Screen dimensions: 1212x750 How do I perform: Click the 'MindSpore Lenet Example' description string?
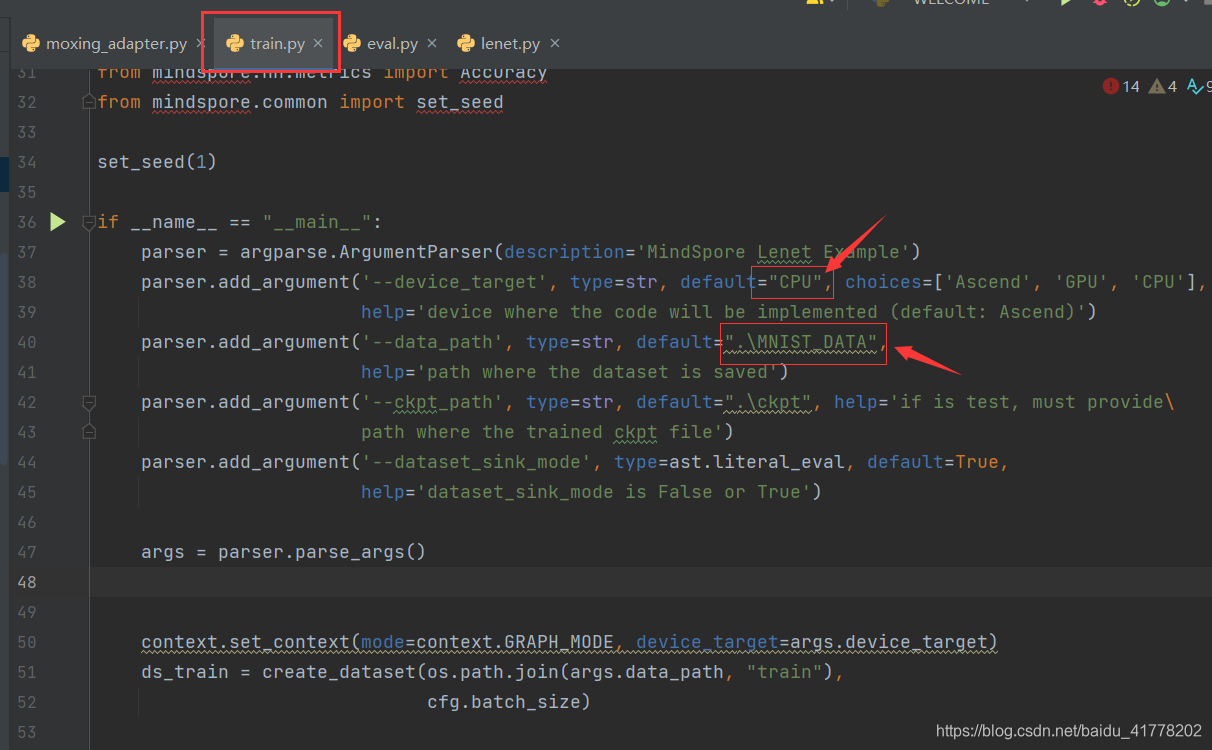point(772,251)
